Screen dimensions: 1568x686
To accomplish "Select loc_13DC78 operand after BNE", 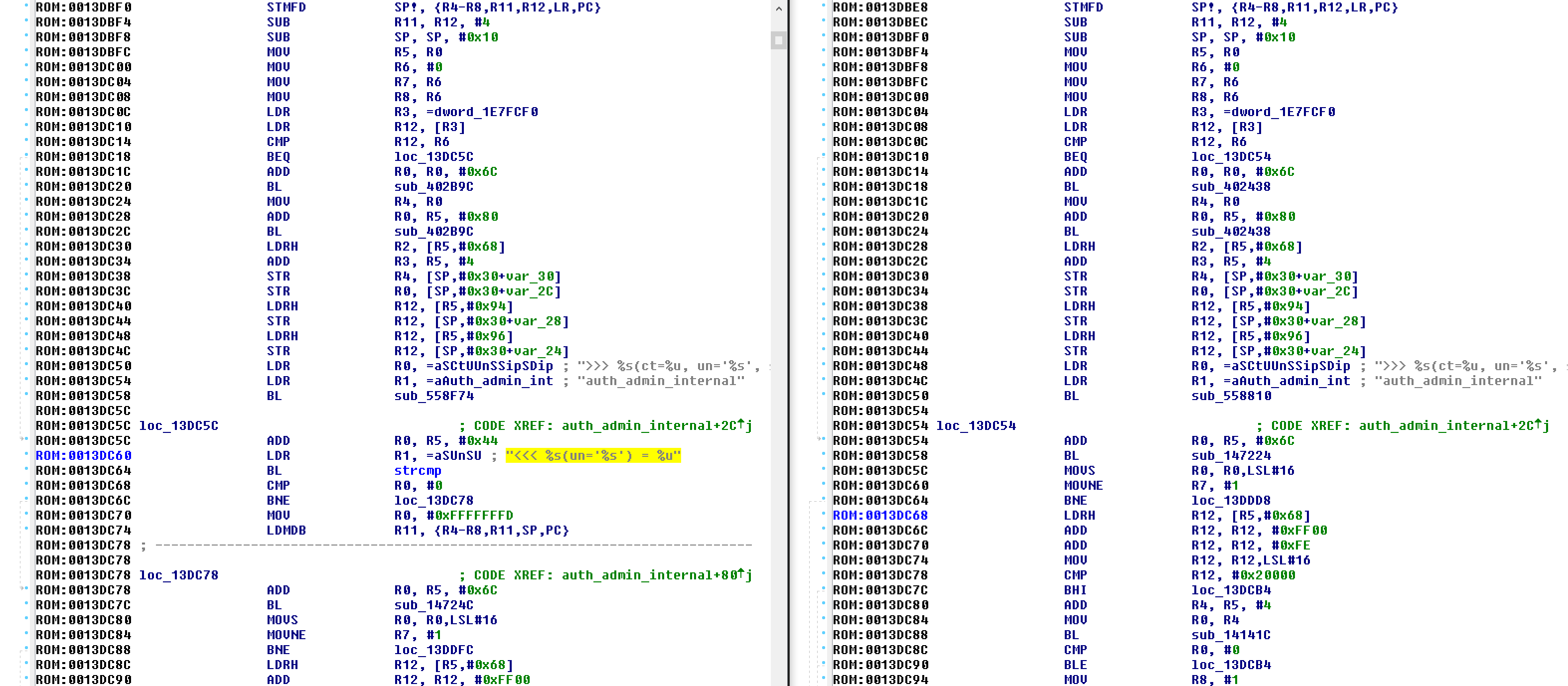I will pos(433,500).
